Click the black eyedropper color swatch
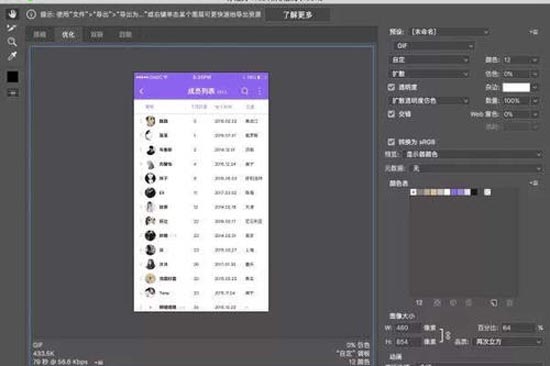Viewport: 550px width, 366px height. coord(13,77)
